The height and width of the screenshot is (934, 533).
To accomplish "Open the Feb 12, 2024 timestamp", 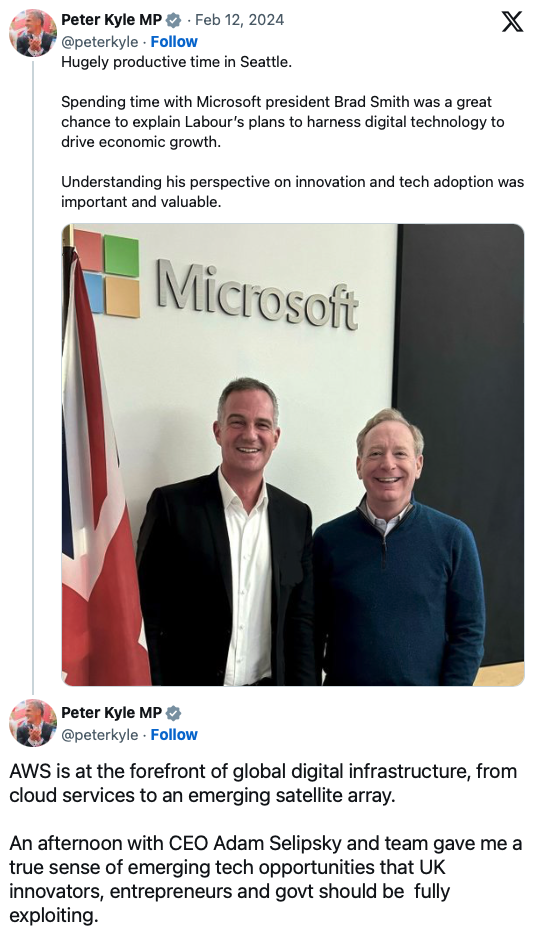I will [239, 20].
